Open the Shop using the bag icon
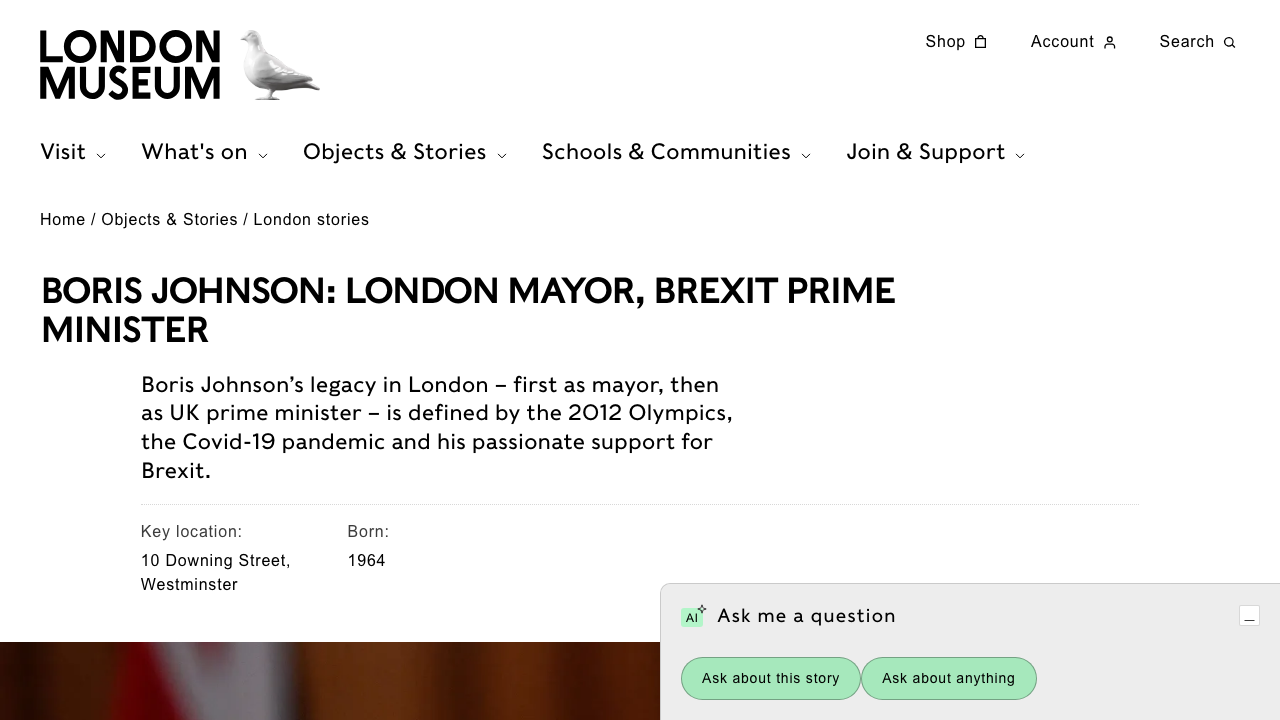 tap(981, 42)
